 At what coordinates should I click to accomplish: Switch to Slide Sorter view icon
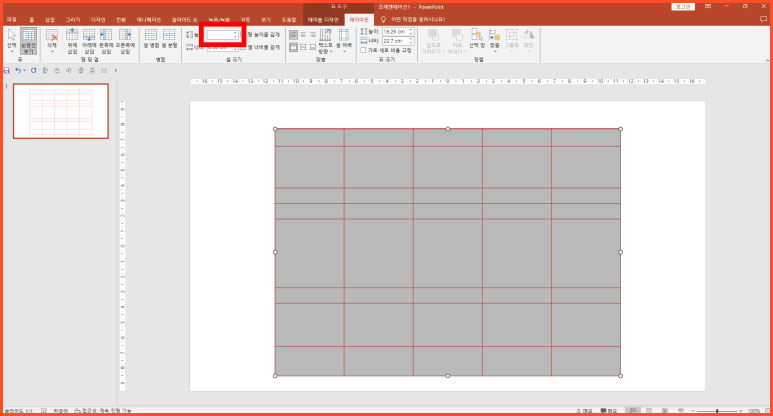[x=649, y=411]
